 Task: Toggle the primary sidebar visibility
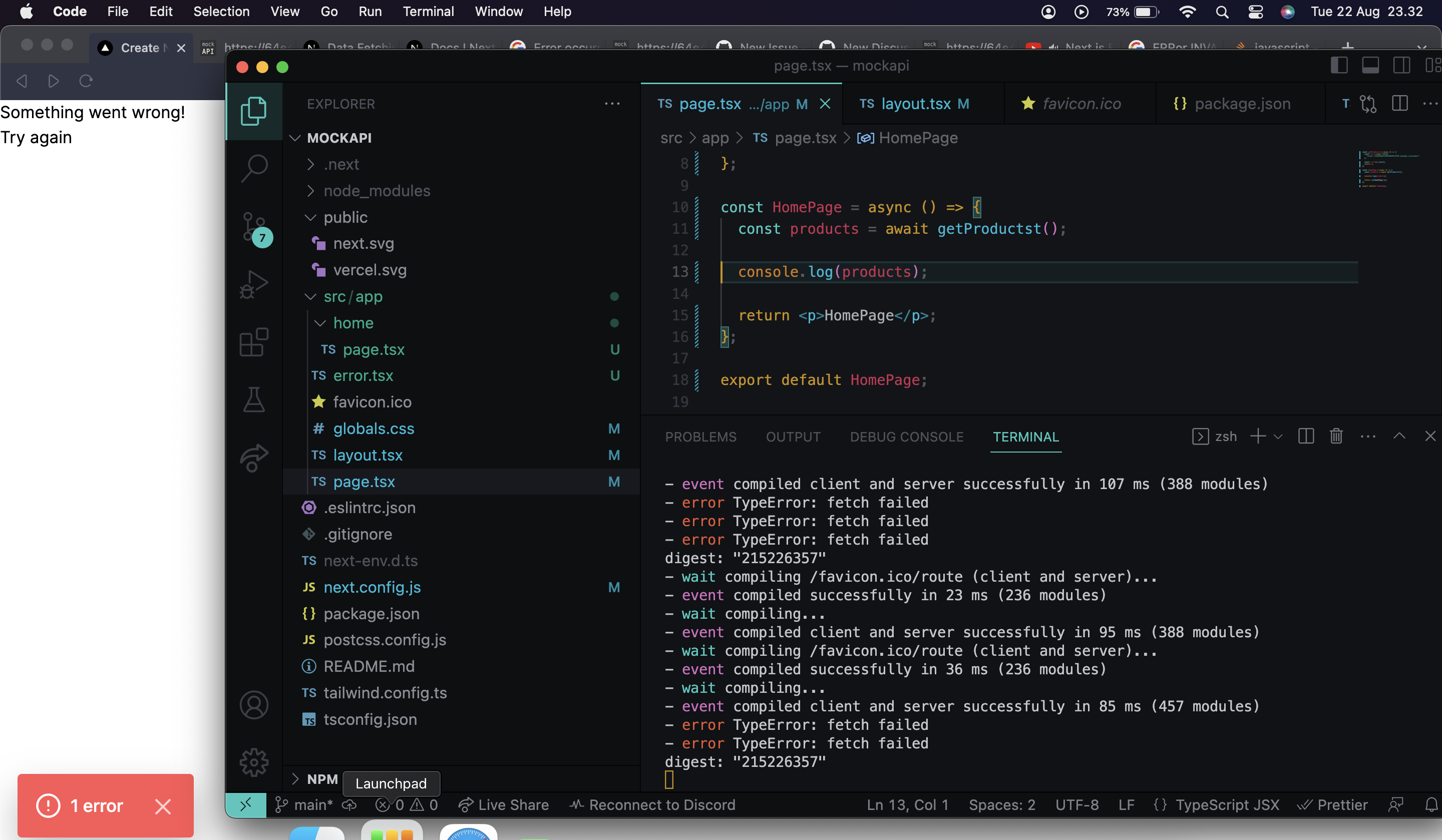point(1339,65)
